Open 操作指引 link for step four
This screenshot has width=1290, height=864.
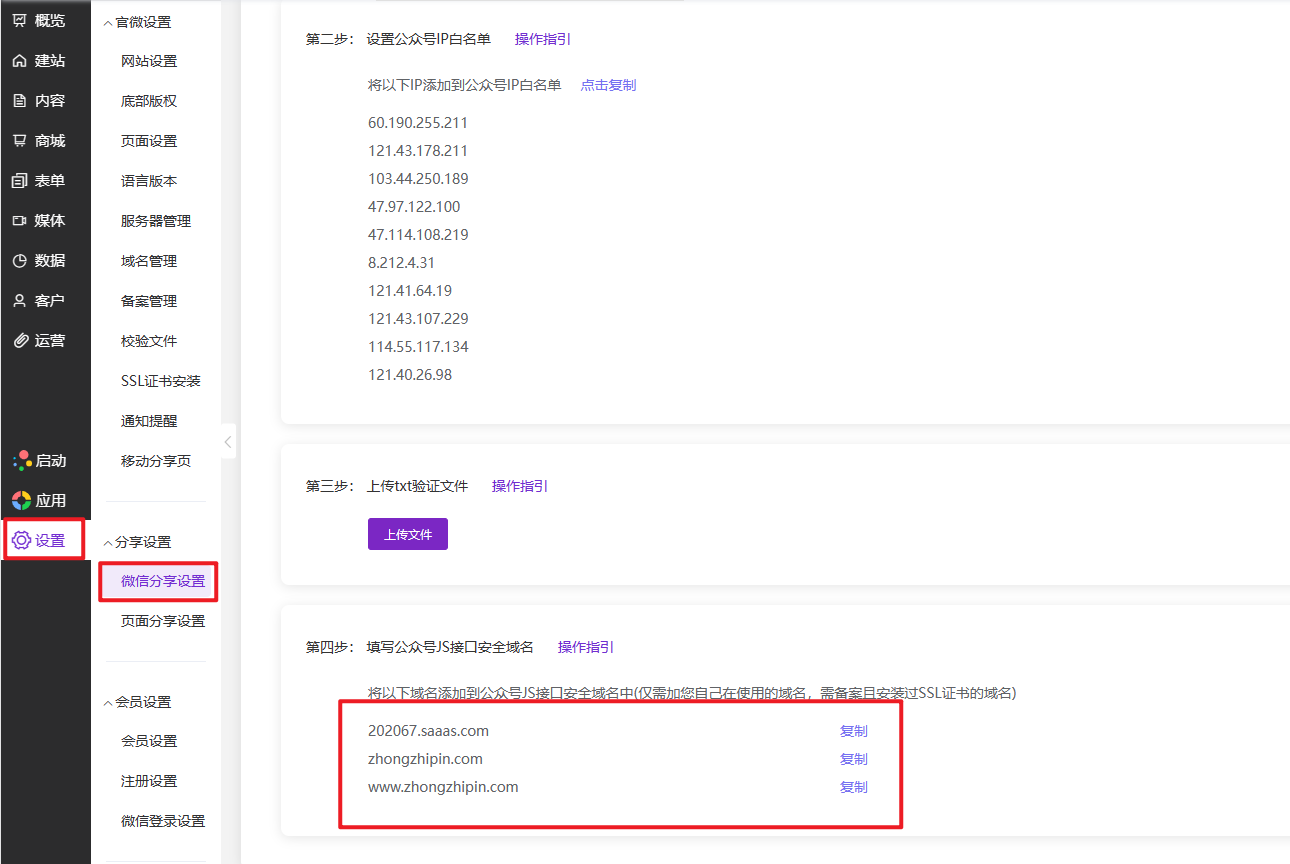(x=586, y=647)
